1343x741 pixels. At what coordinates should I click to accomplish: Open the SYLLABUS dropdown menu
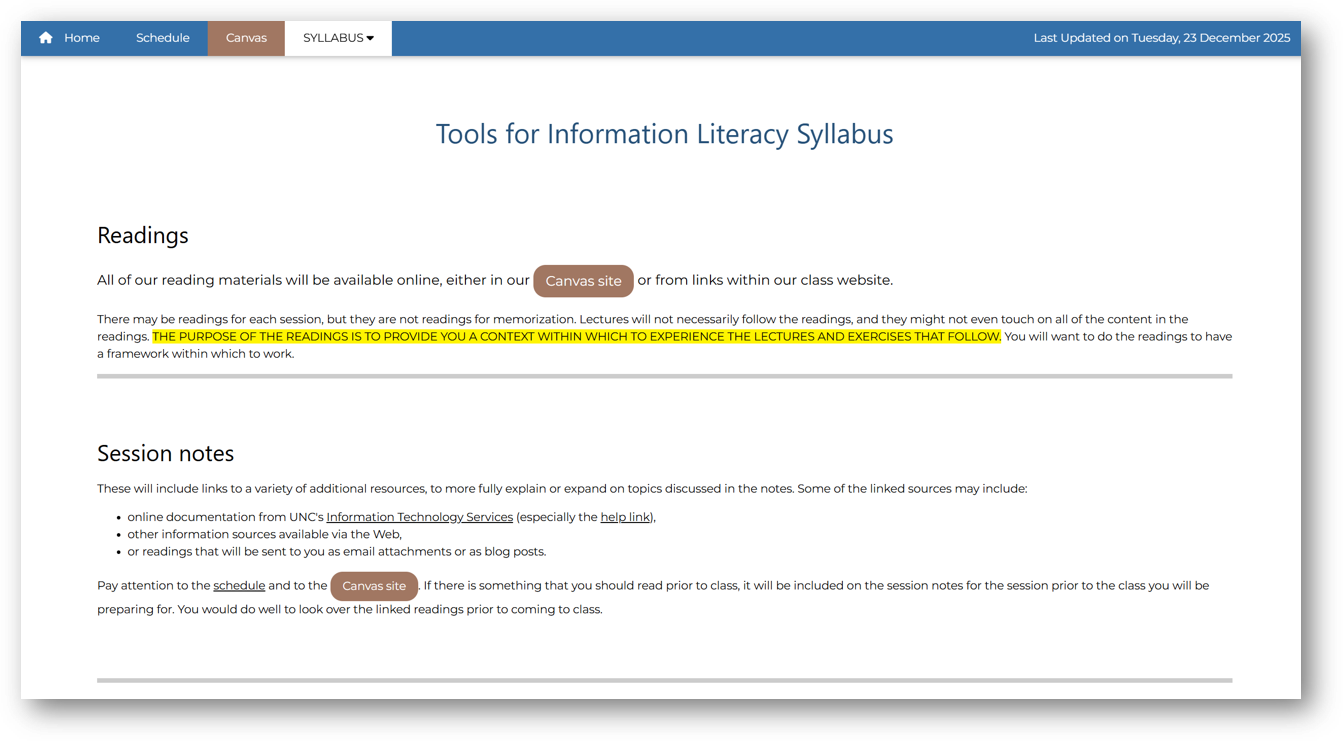pyautogui.click(x=331, y=38)
